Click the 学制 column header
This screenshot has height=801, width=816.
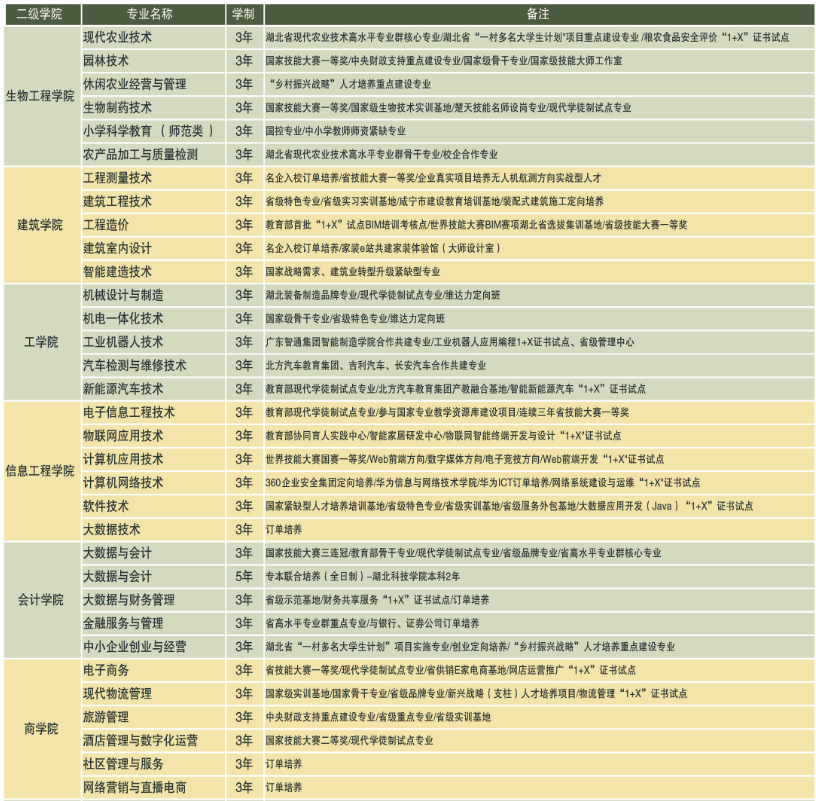[243, 14]
